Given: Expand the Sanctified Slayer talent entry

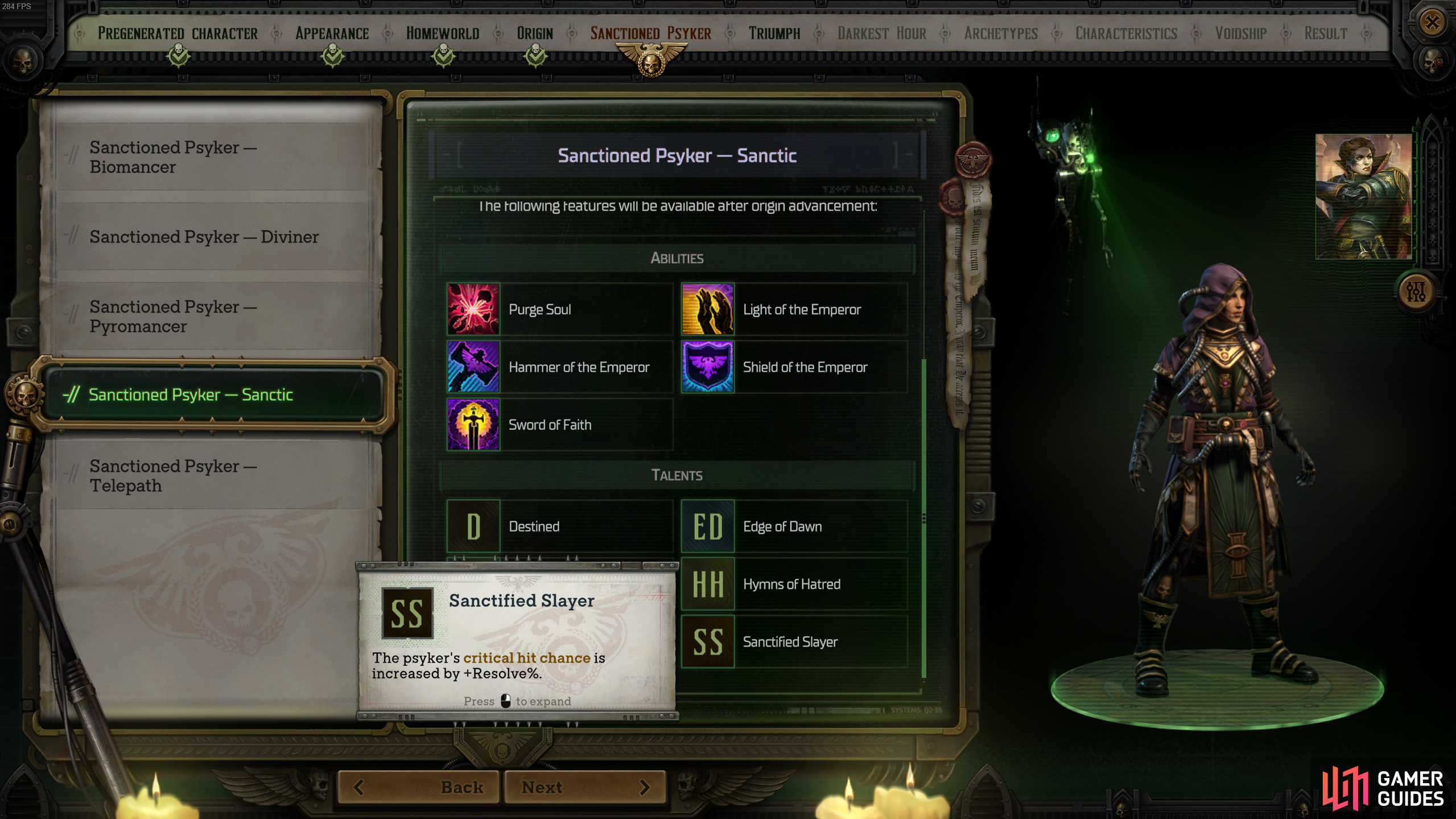Looking at the screenshot, I should click(x=794, y=641).
